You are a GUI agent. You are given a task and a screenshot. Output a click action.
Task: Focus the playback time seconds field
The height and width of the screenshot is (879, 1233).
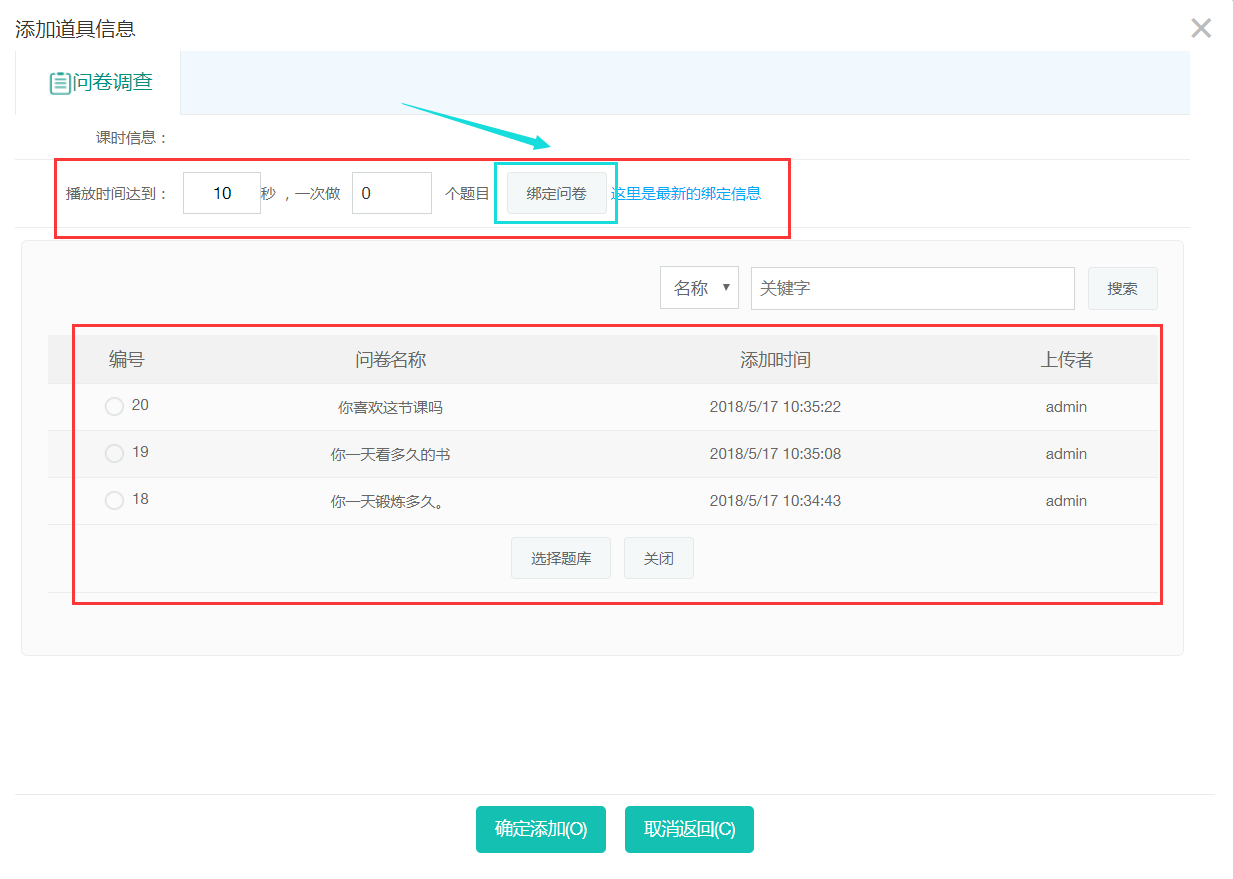222,193
